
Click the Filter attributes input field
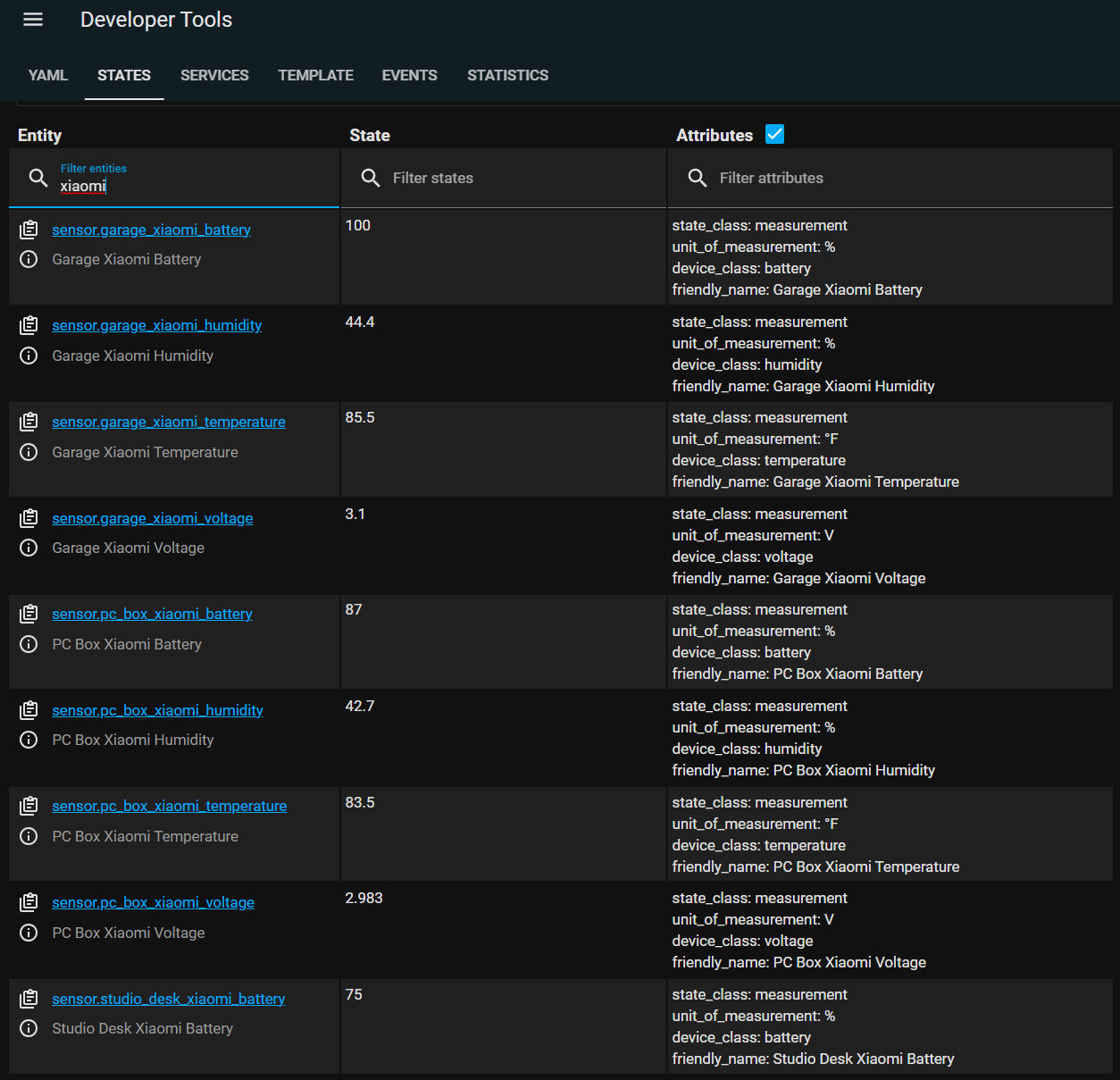click(x=890, y=178)
